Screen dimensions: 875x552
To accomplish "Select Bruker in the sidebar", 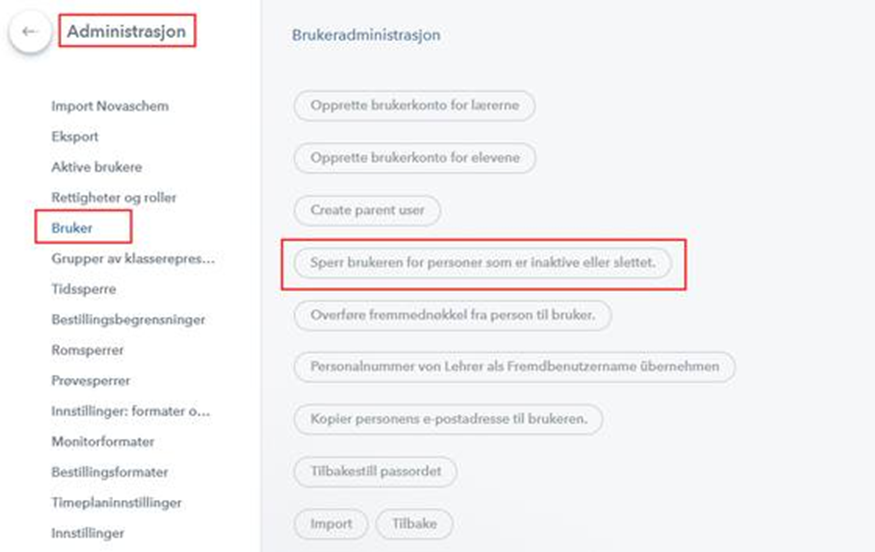I will coord(72,228).
